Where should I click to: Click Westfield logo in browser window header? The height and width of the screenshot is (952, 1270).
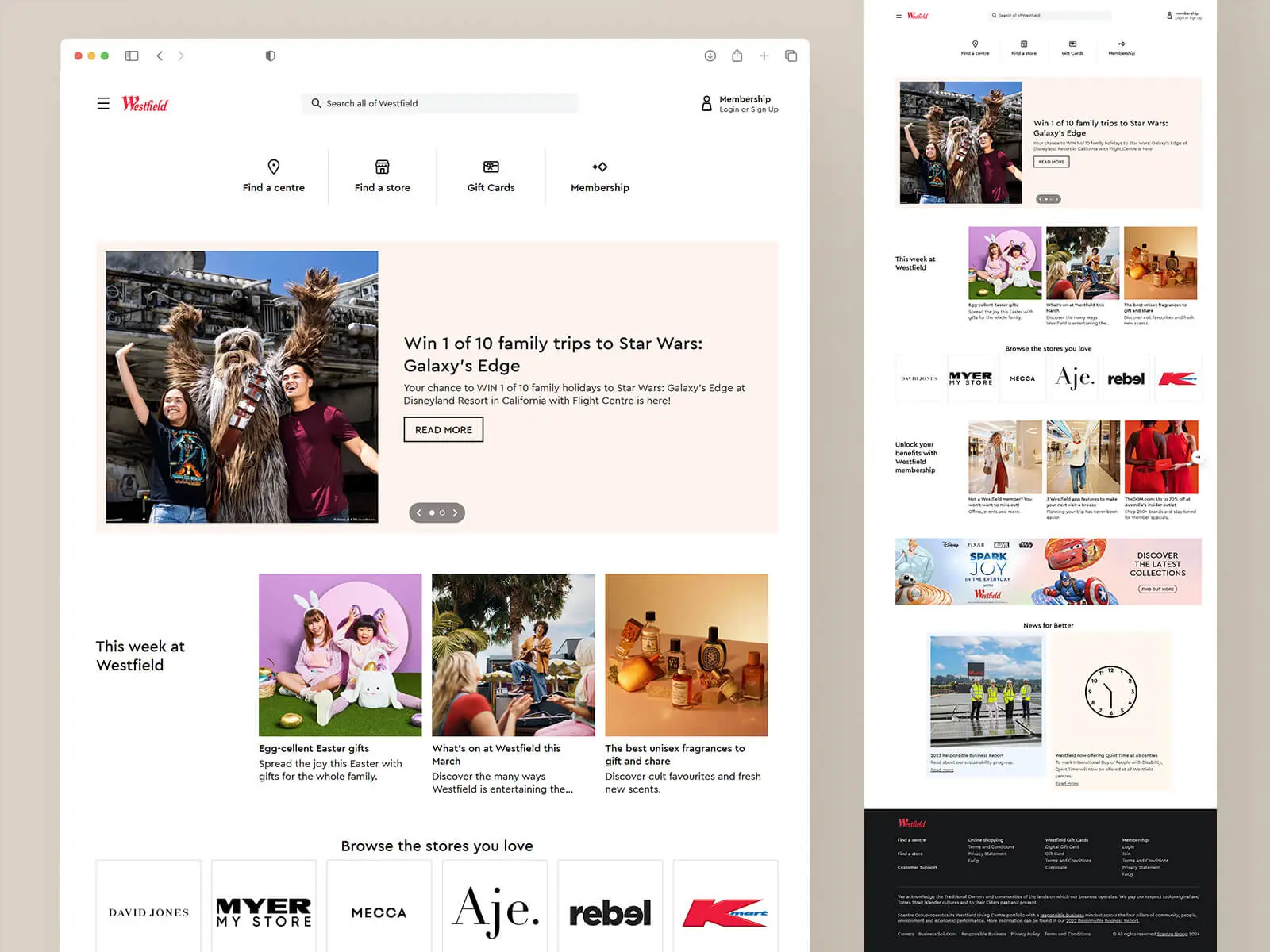(x=144, y=104)
